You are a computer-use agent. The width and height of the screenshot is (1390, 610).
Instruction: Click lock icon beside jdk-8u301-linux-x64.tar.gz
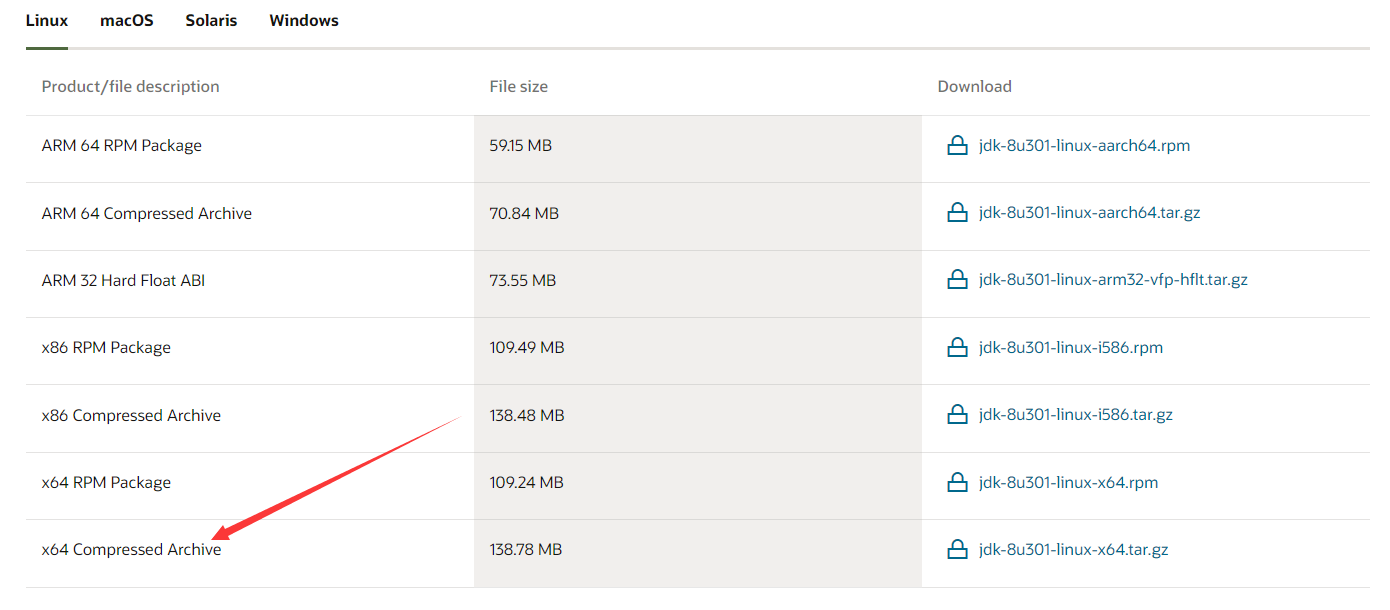coord(957,549)
